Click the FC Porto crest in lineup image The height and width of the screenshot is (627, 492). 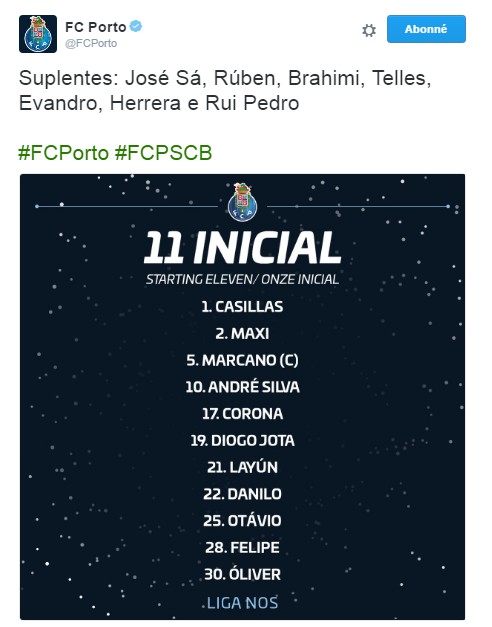242,202
